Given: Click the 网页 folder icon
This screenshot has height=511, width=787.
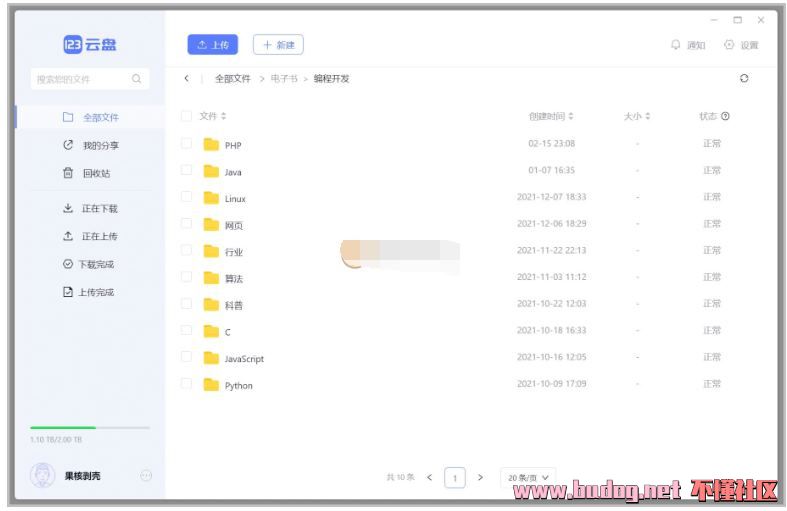Looking at the screenshot, I should [x=211, y=224].
